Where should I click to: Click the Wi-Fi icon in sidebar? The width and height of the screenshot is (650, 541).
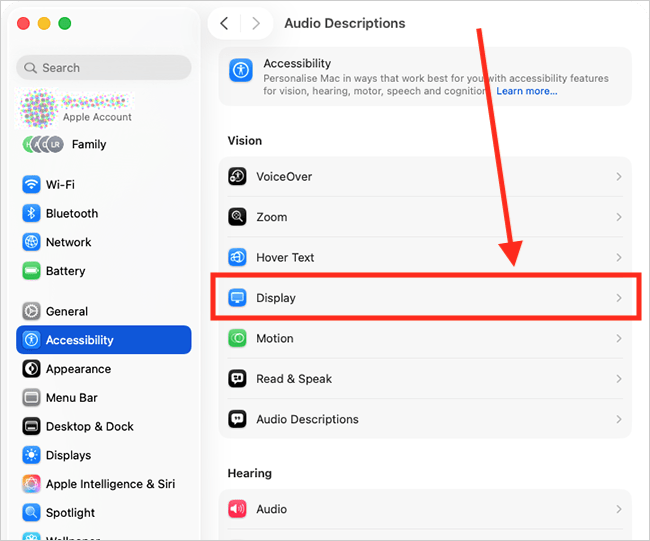[x=31, y=185]
